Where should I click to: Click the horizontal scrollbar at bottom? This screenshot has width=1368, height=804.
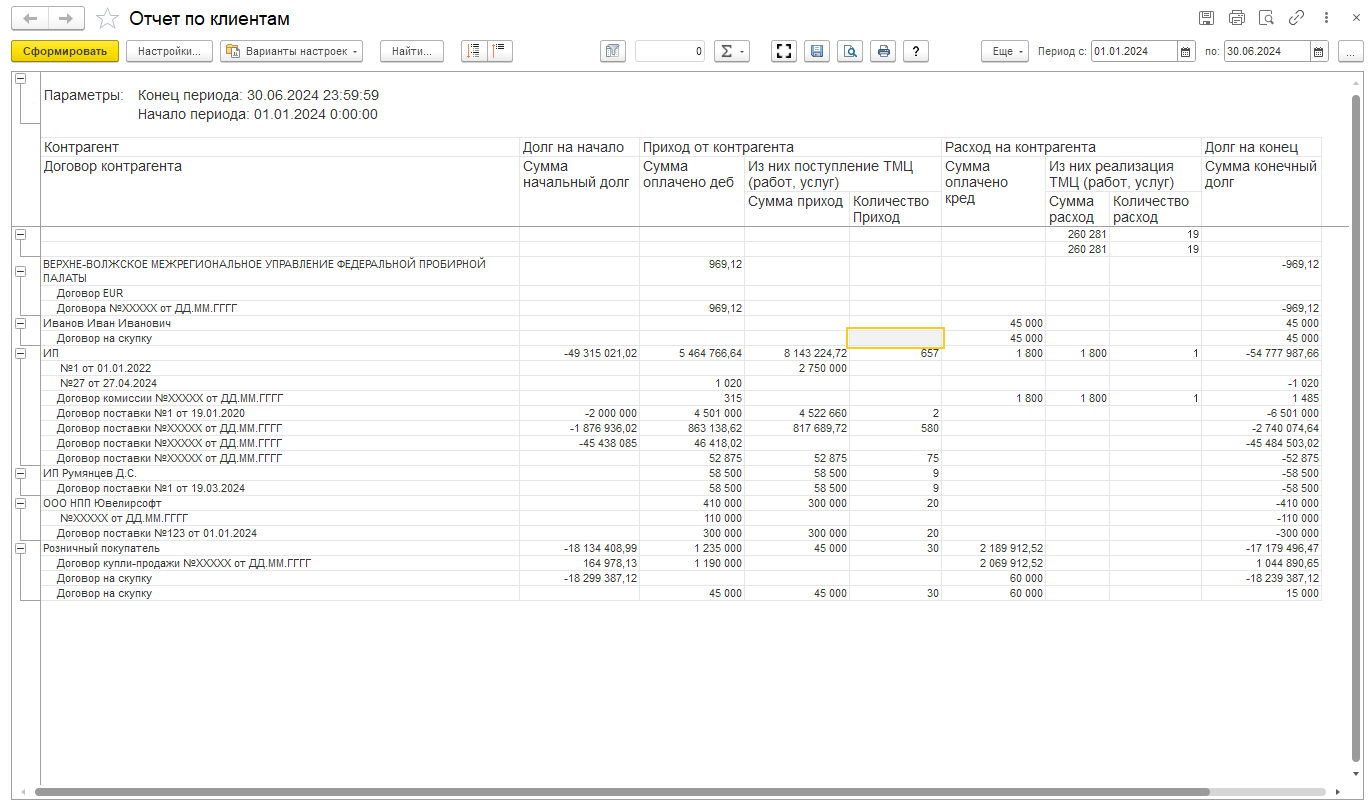pyautogui.click(x=620, y=792)
